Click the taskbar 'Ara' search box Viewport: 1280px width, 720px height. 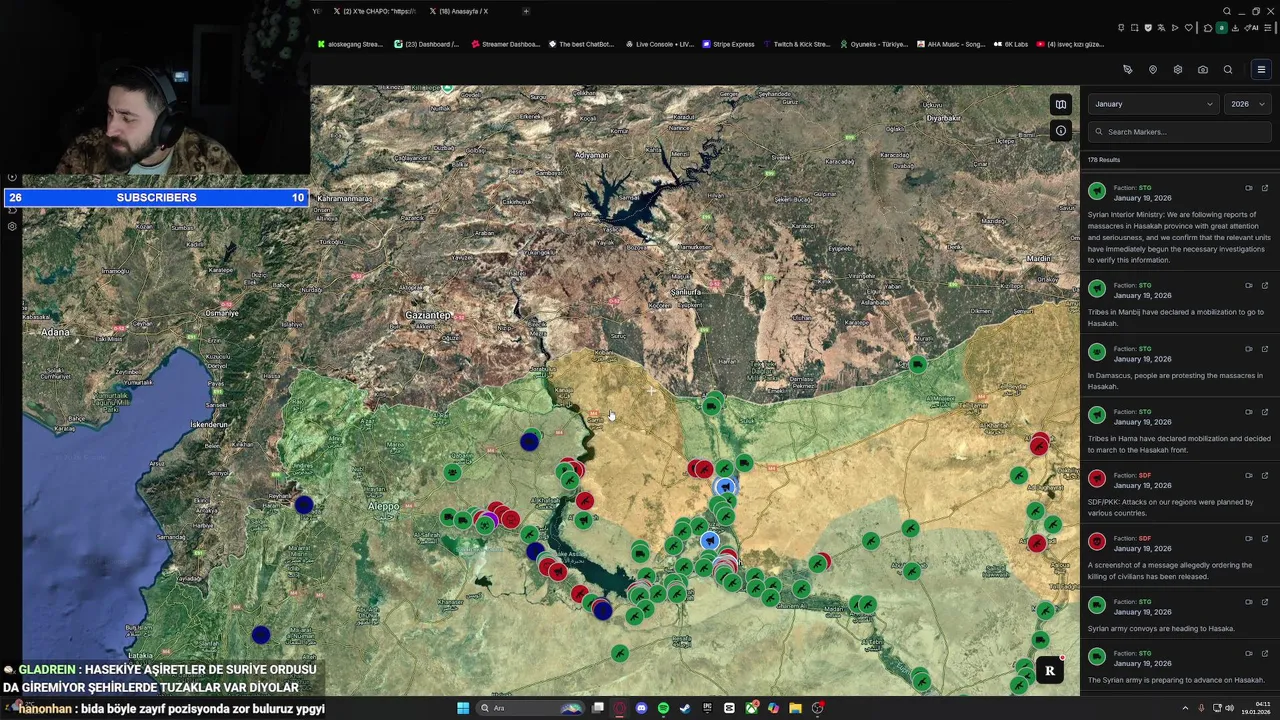(x=530, y=708)
